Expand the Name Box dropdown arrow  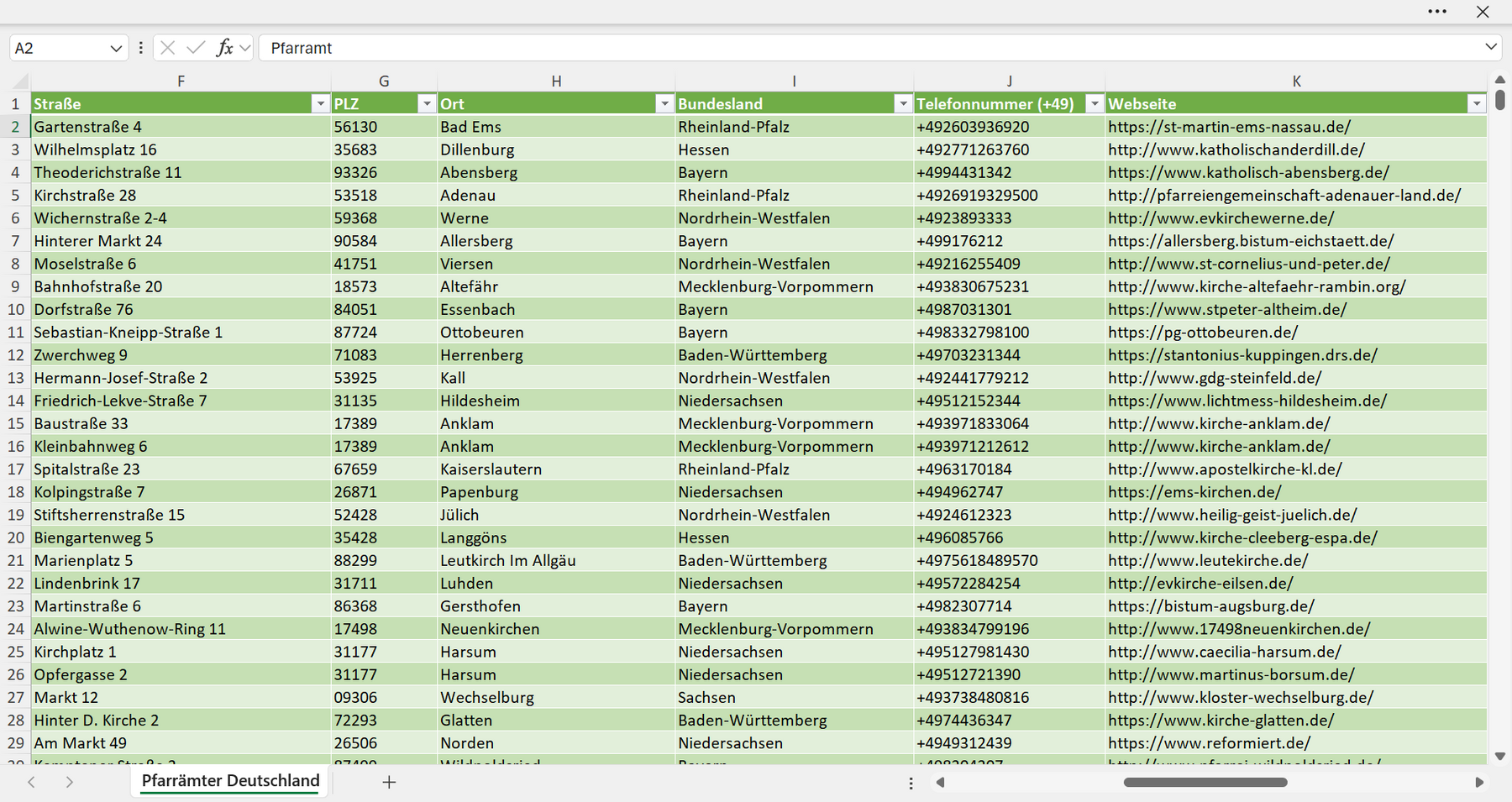[x=116, y=49]
